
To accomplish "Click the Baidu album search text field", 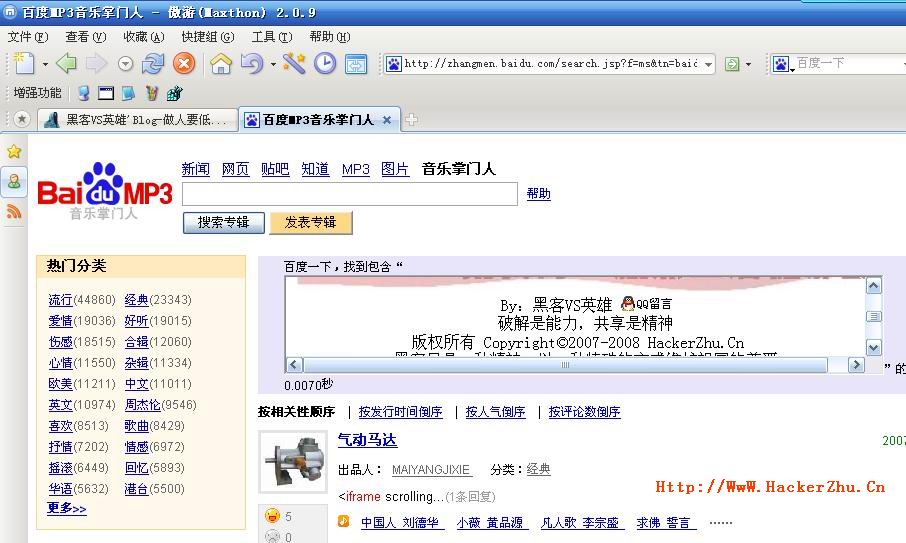I will [x=350, y=194].
